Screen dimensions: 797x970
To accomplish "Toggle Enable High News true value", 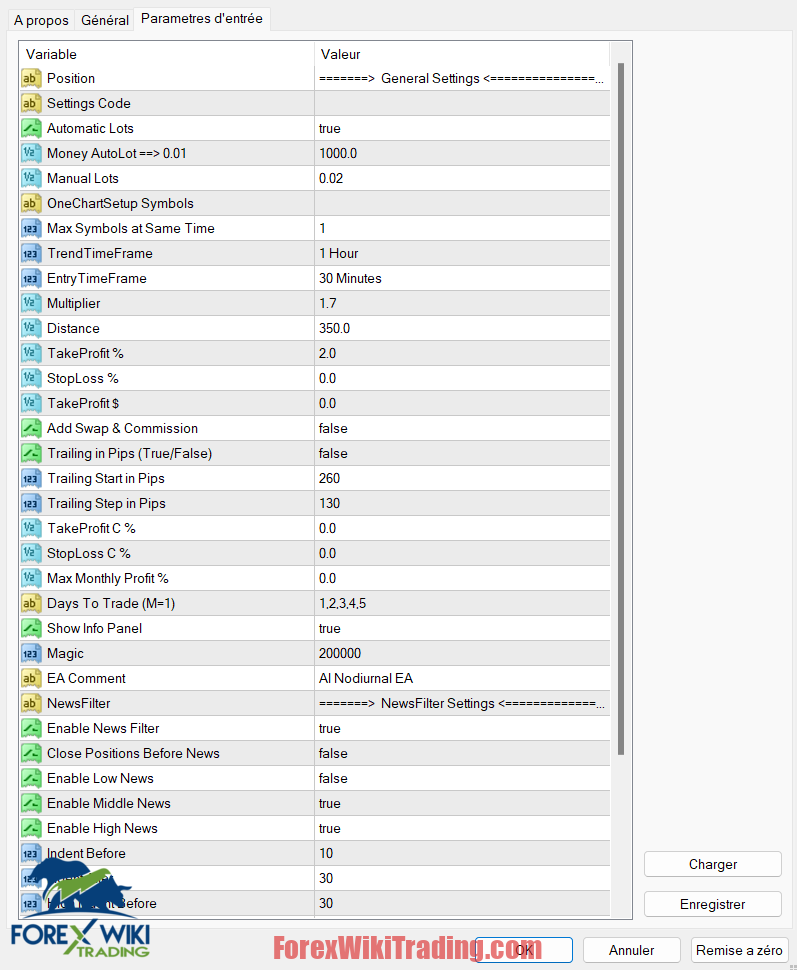I will (462, 828).
